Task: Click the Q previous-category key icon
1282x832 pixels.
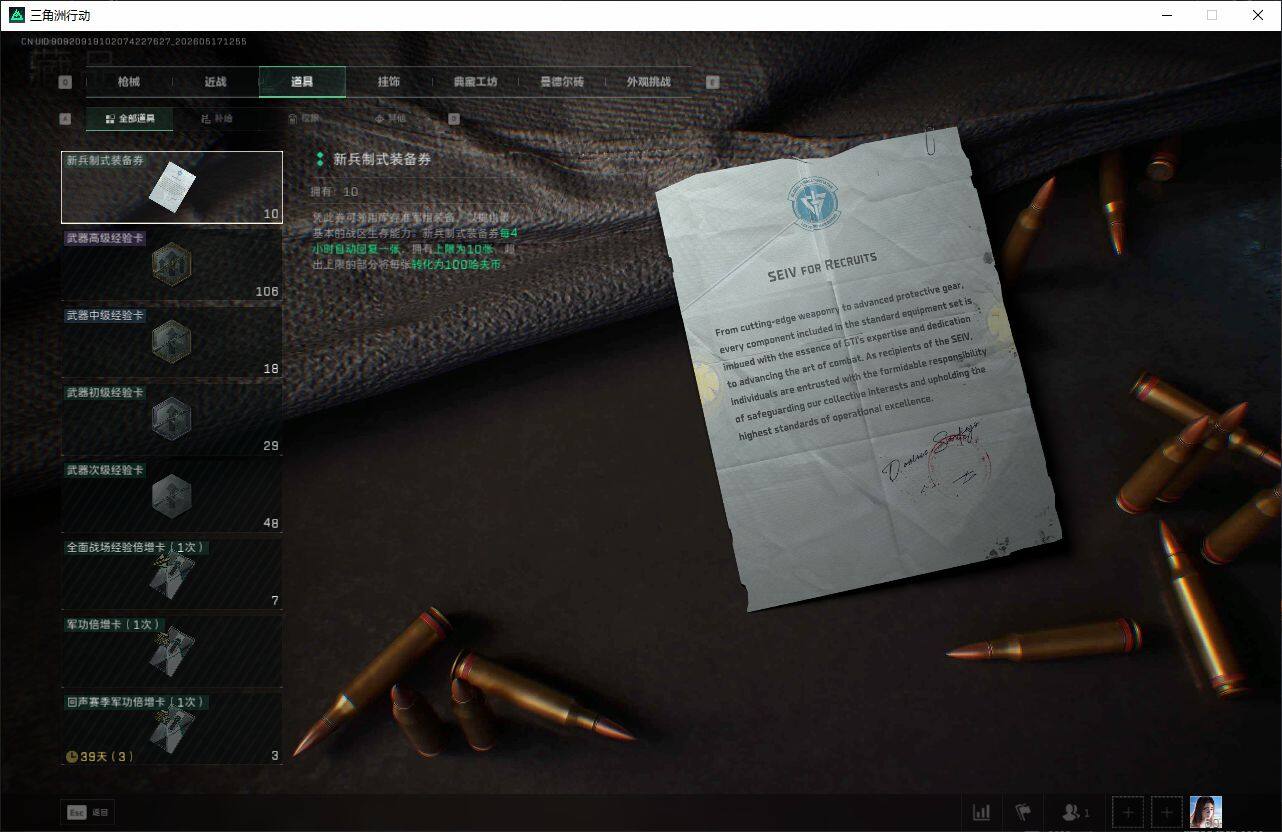Action: coord(65,83)
